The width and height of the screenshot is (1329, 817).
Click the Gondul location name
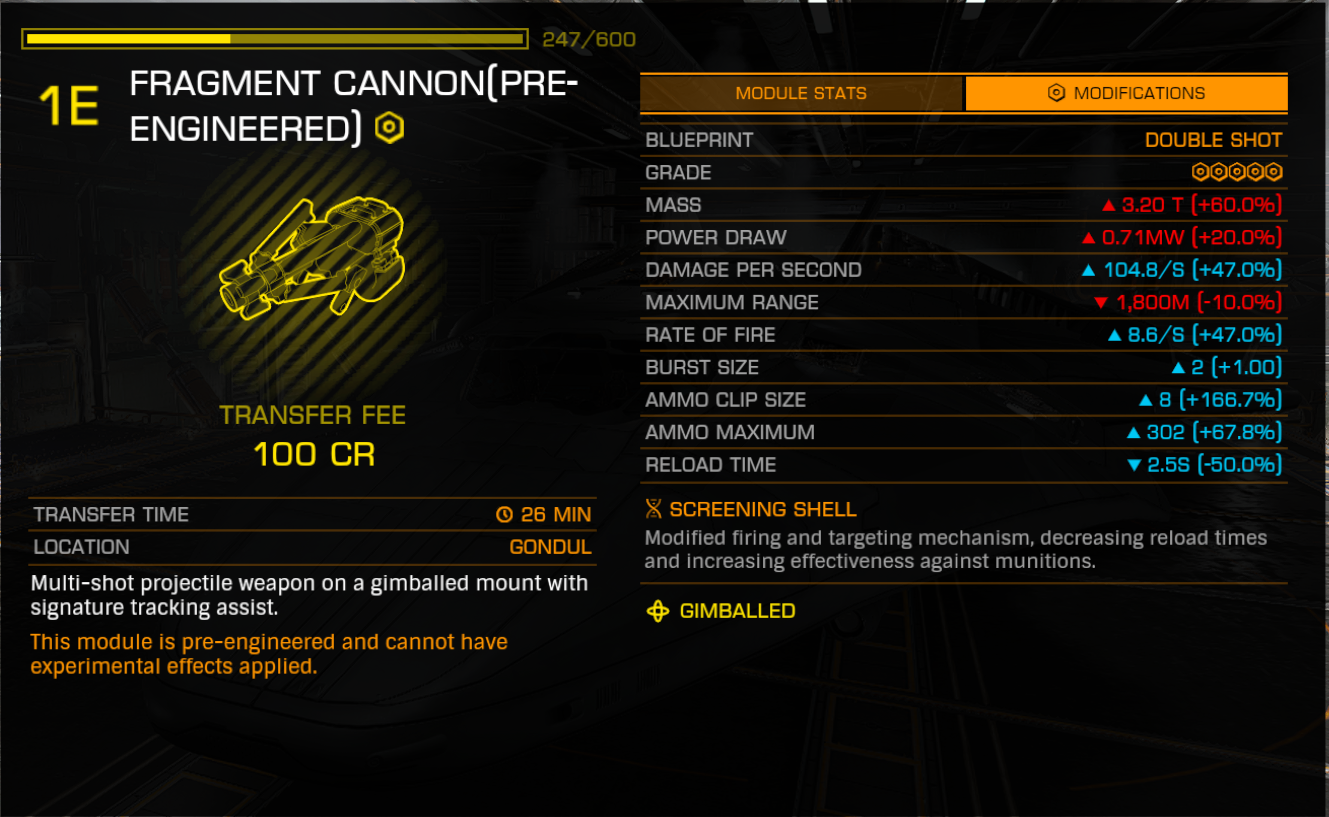(x=550, y=547)
